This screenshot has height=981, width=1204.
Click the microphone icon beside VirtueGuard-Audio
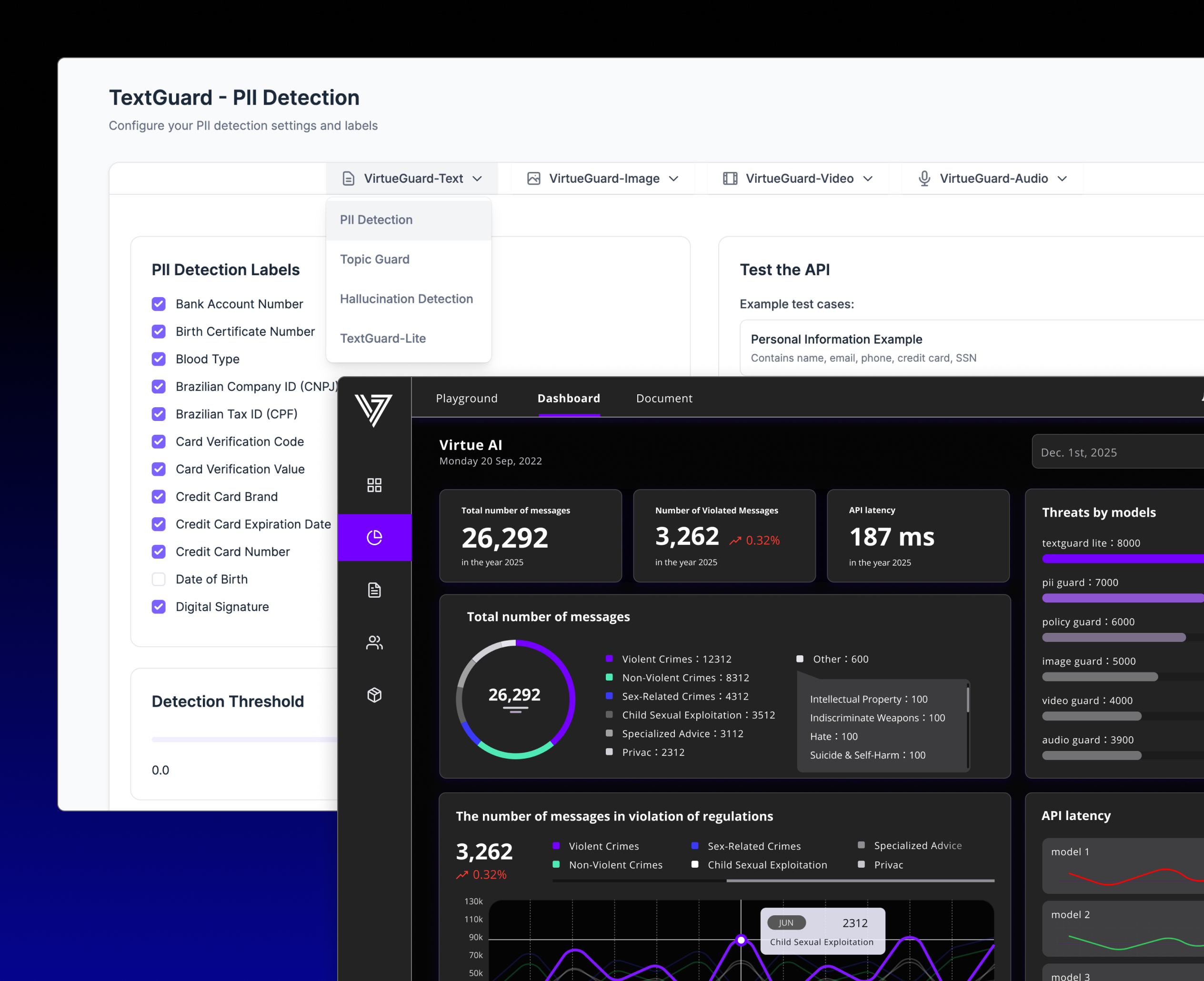924,179
